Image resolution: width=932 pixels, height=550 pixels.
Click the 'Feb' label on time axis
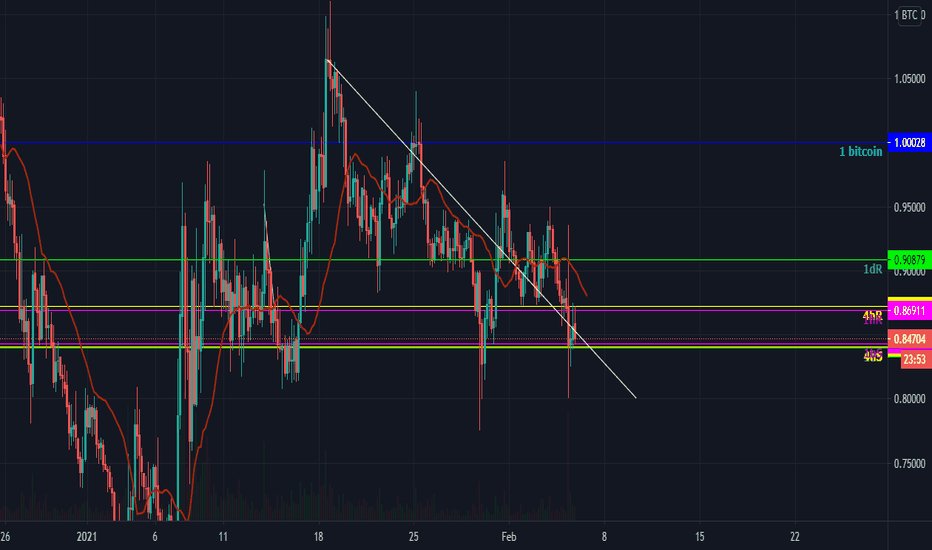[509, 537]
